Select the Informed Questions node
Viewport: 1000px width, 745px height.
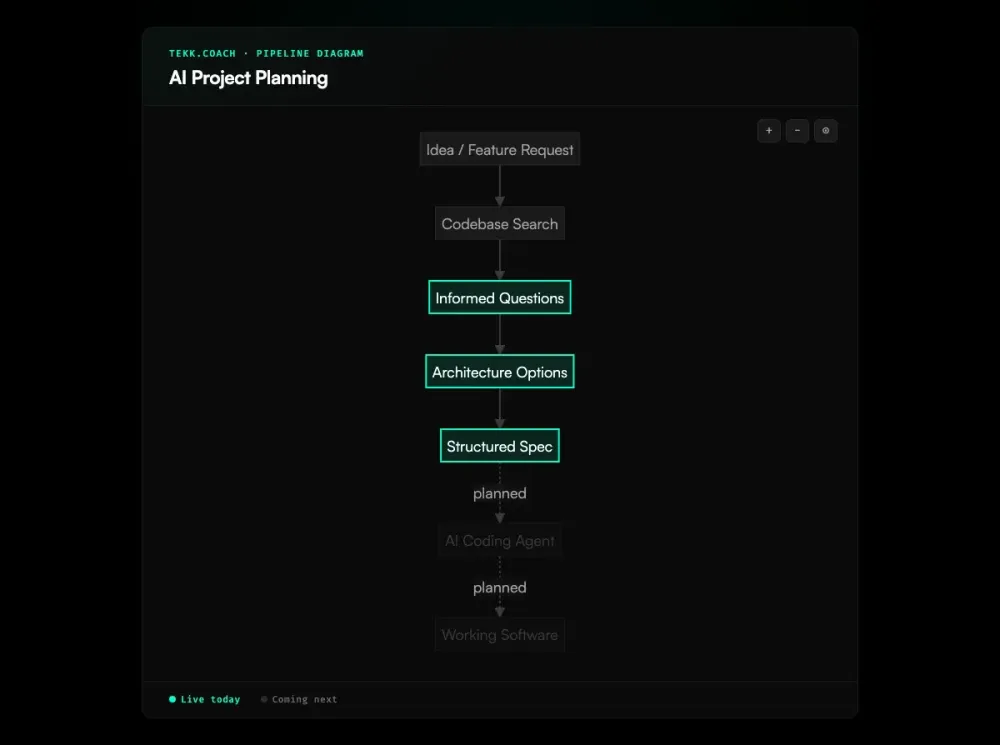[499, 297]
